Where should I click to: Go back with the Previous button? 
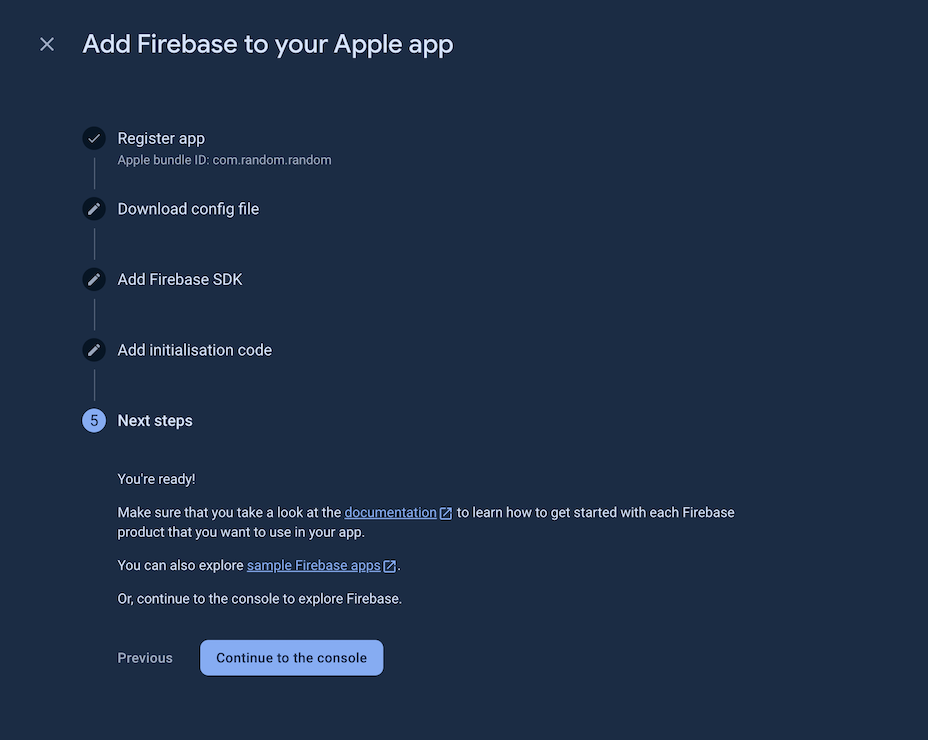(145, 658)
